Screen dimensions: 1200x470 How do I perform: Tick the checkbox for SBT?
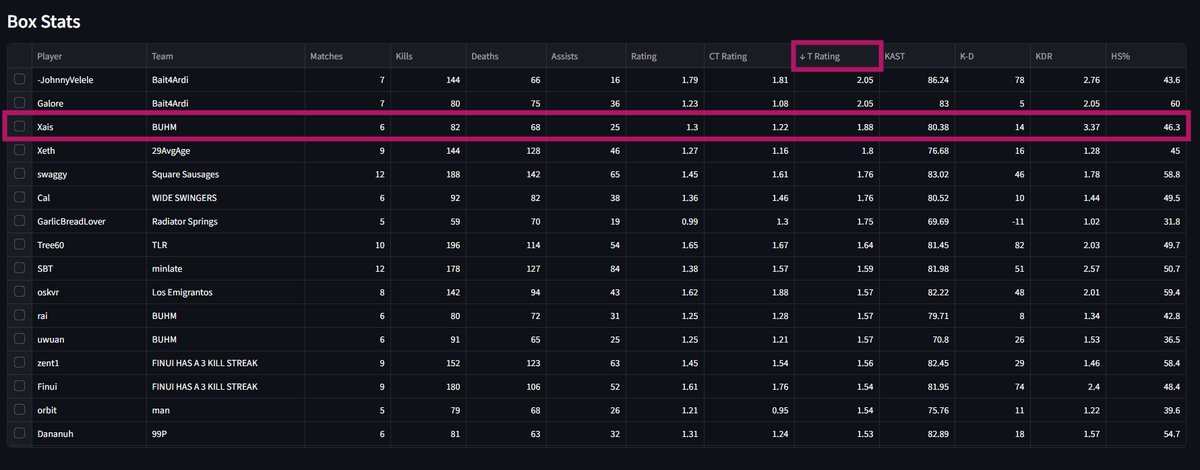pos(19,268)
